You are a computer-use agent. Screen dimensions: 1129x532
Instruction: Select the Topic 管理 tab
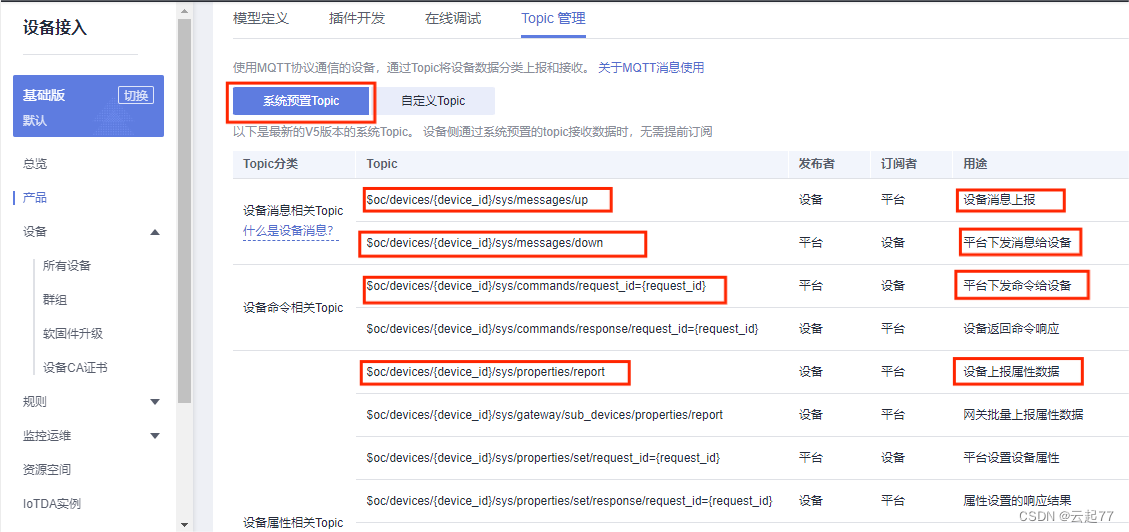(553, 19)
